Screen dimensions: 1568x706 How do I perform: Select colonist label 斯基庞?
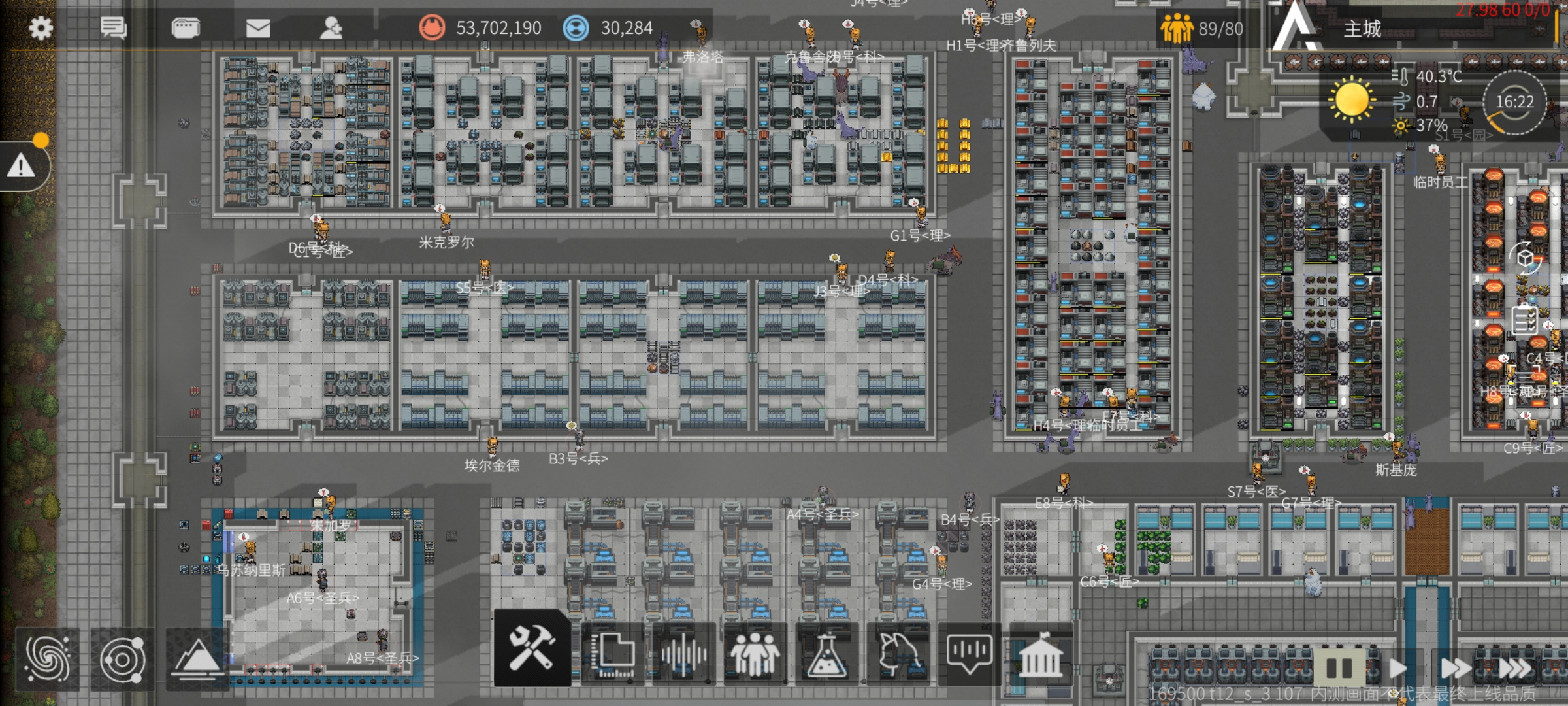pyautogui.click(x=1396, y=470)
